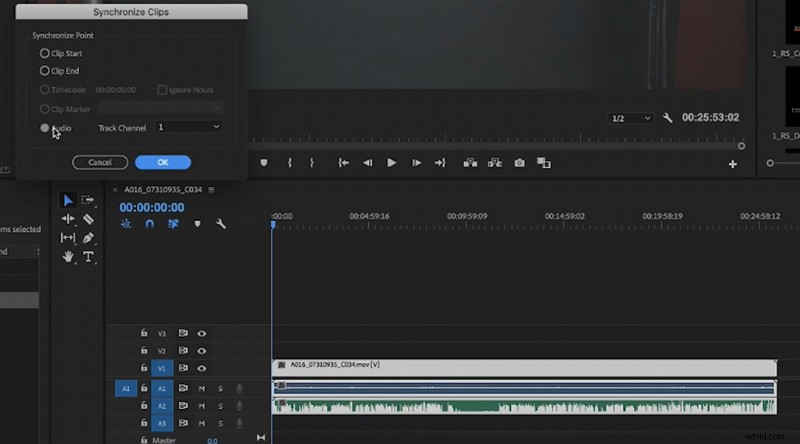Toggle nest sequences insert mode icon
The height and width of the screenshot is (444, 800).
(x=126, y=224)
